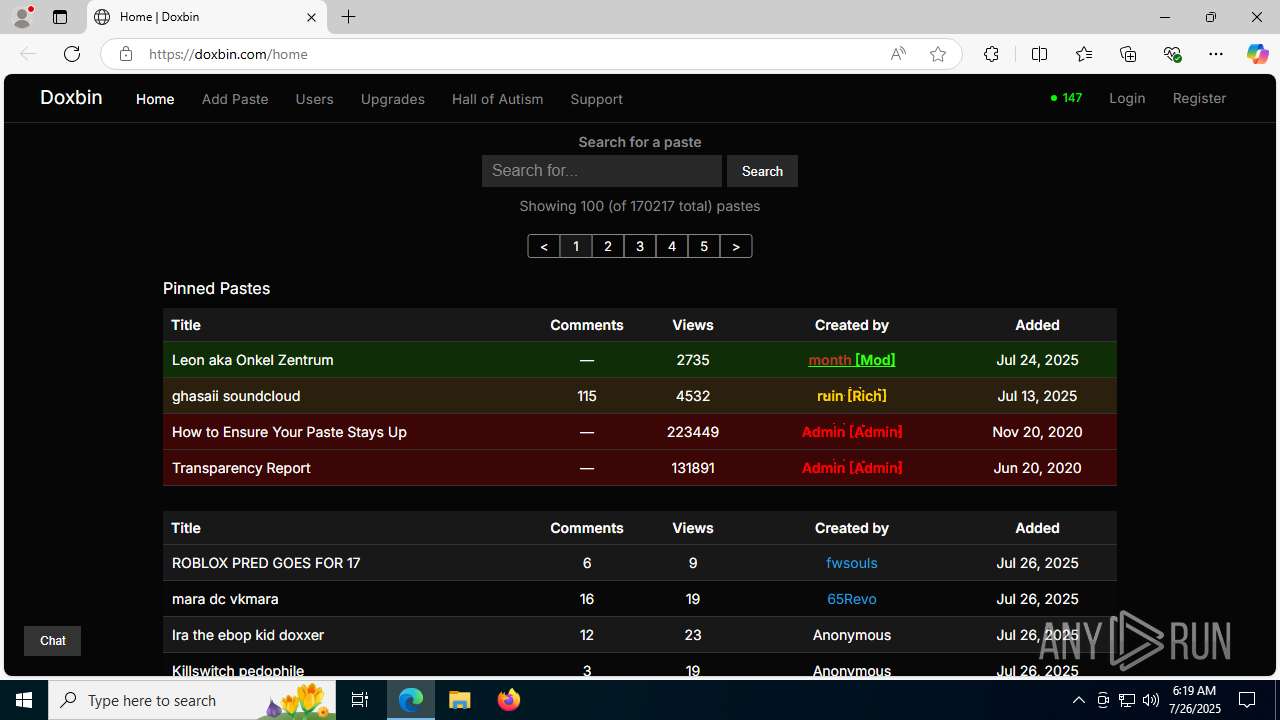Click the 147 online users indicator
Image resolution: width=1280 pixels, height=720 pixels.
point(1066,98)
